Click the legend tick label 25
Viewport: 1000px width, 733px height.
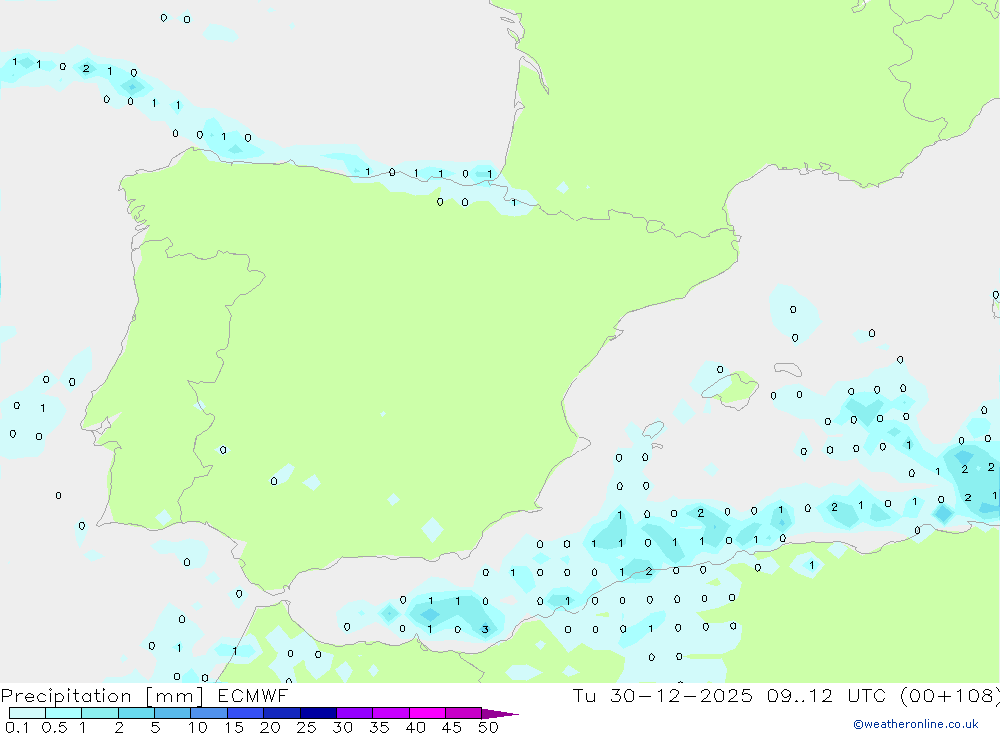pos(306,727)
